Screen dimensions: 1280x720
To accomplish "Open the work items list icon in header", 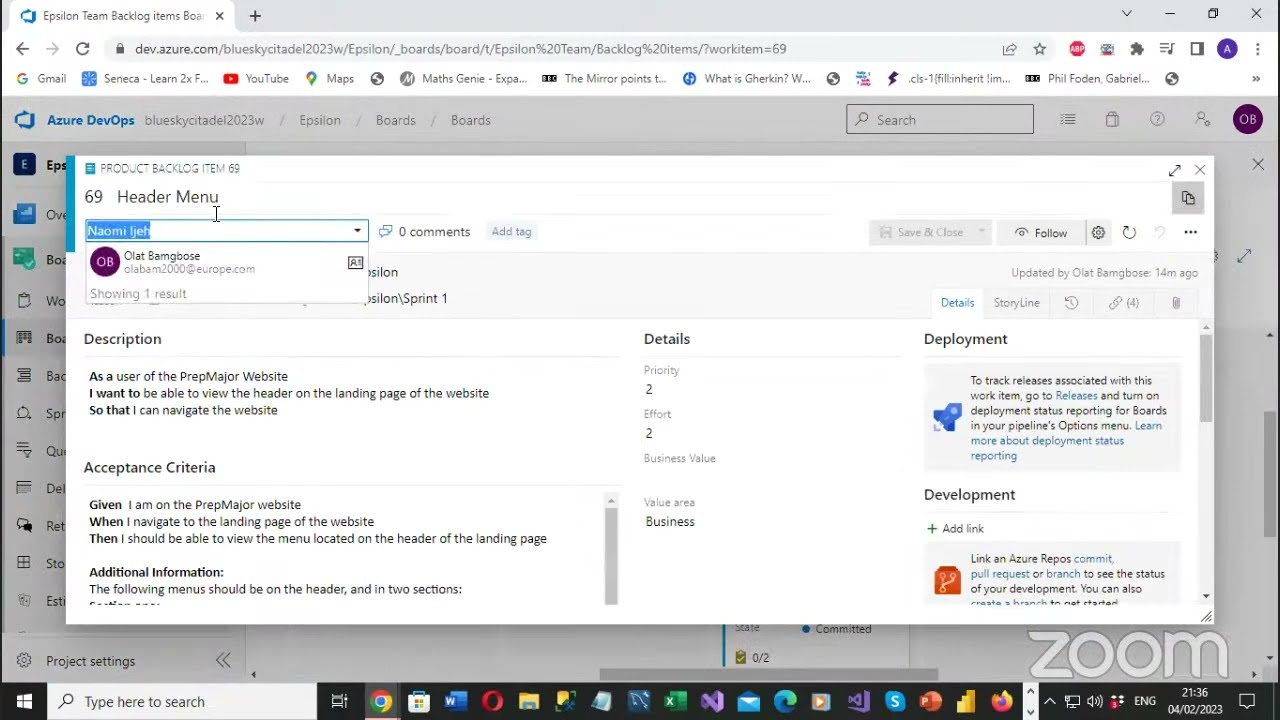I will click(1068, 120).
